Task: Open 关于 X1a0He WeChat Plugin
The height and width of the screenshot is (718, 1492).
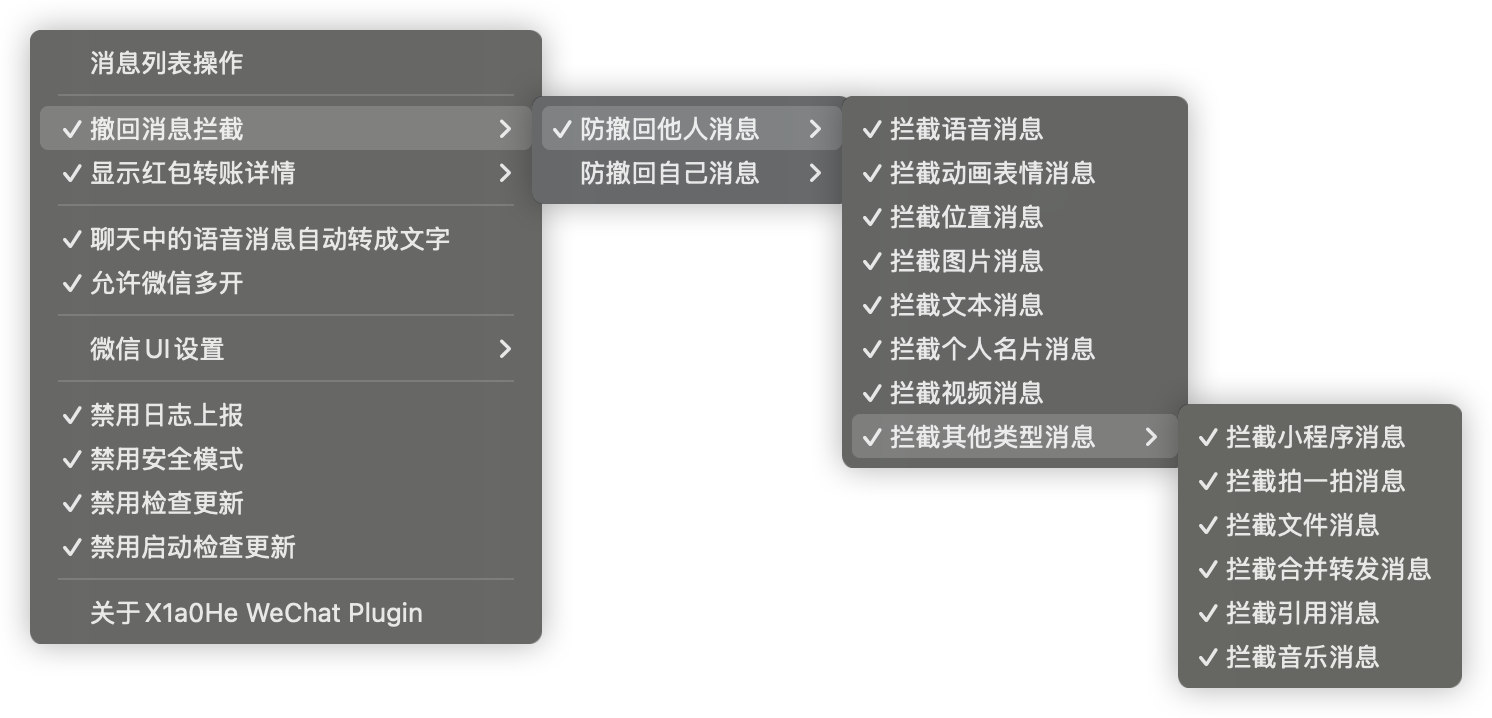Action: coord(256,613)
